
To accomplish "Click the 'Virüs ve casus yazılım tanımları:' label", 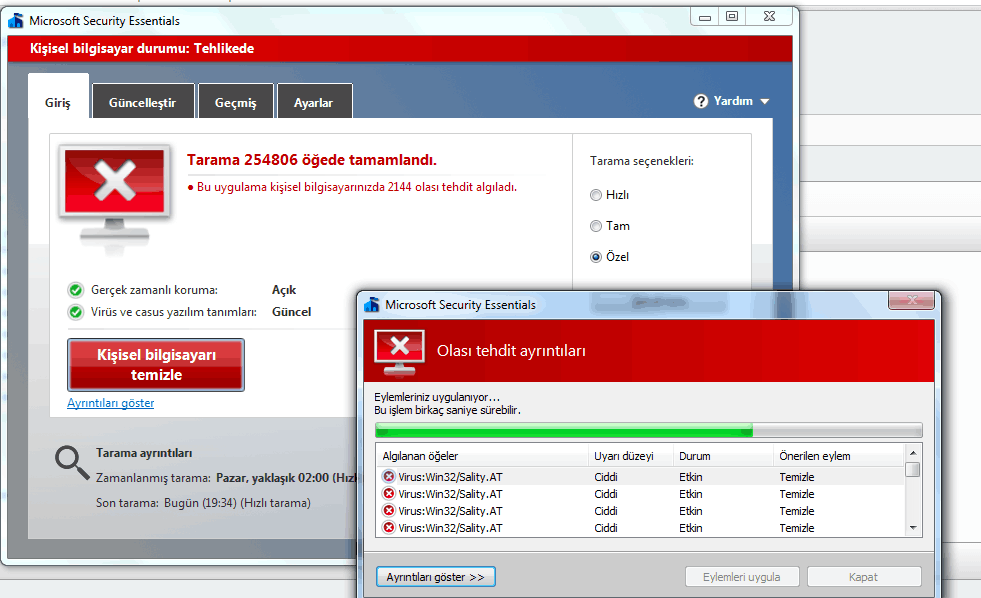I will click(x=174, y=312).
